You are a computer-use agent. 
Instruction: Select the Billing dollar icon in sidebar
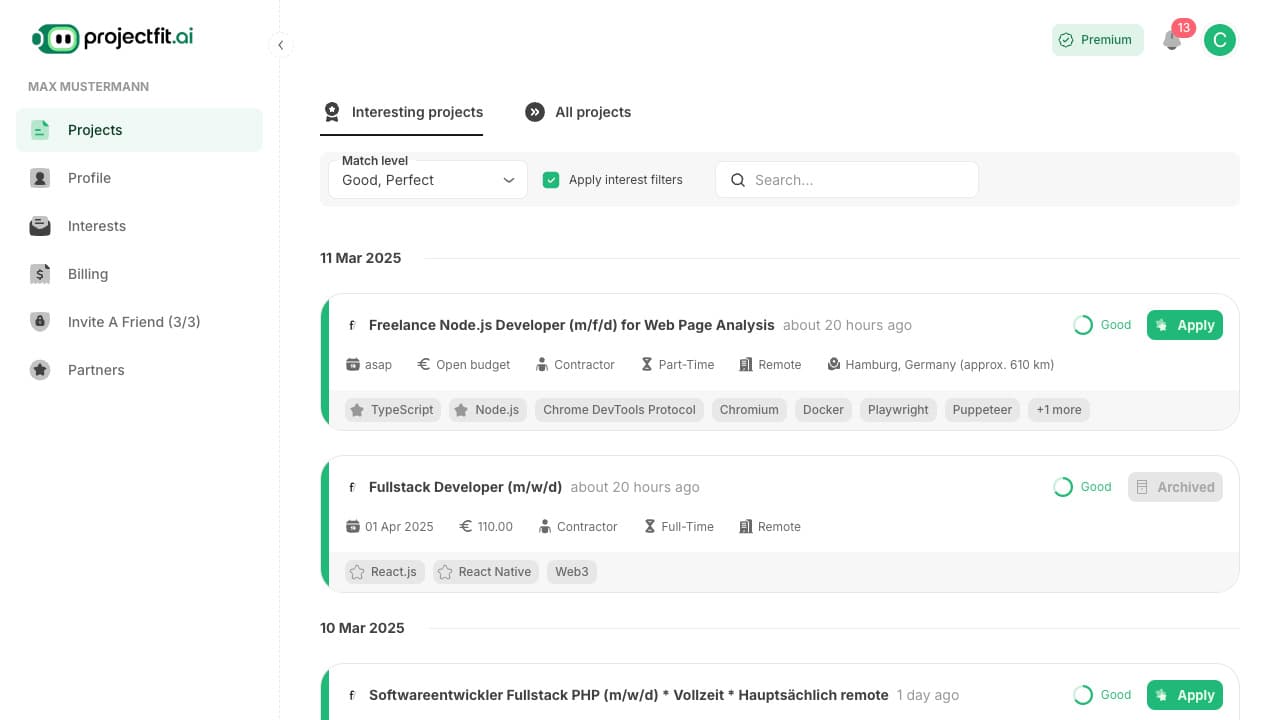coord(40,274)
